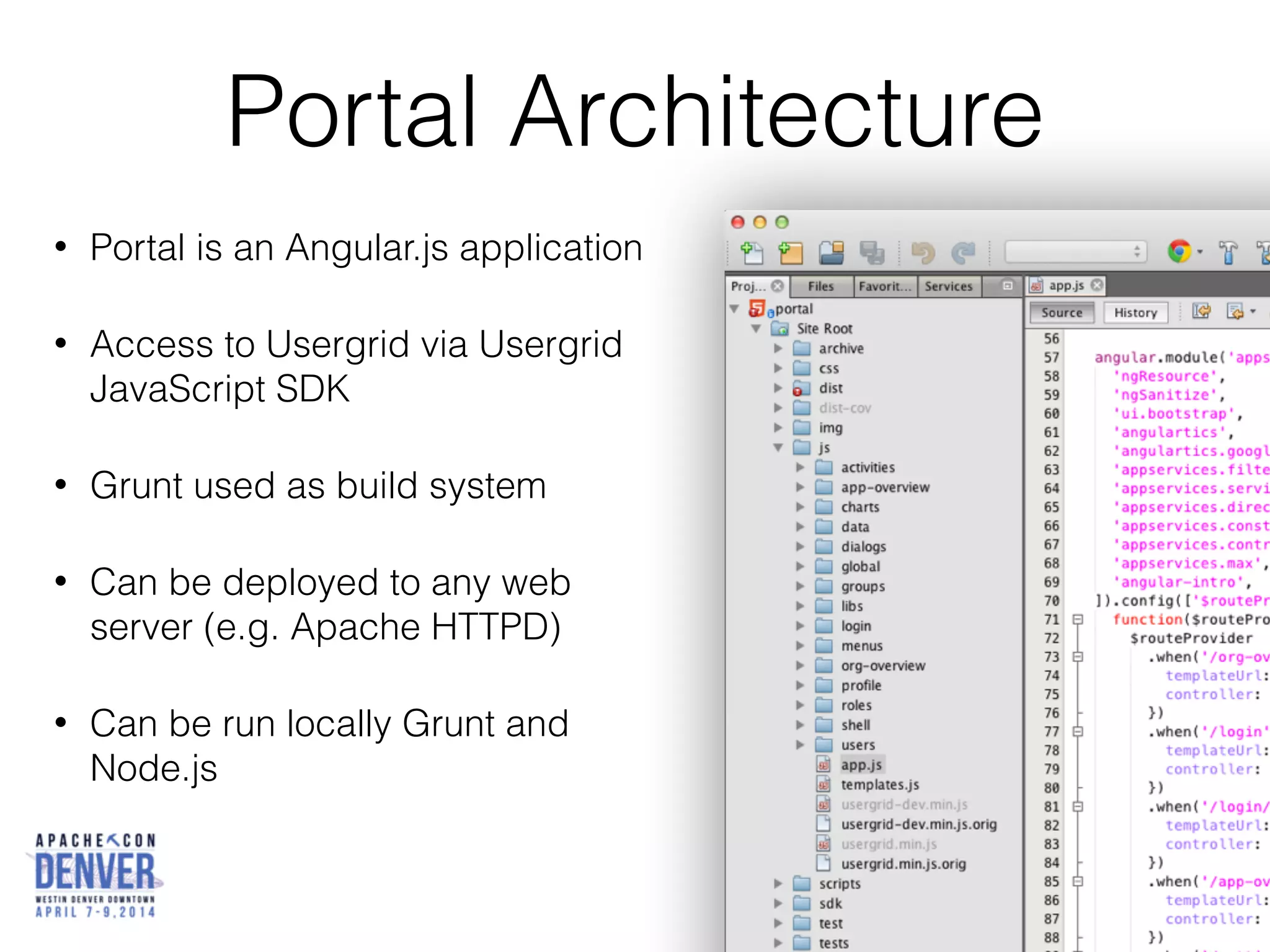
Task: Select the shell folder
Action: click(x=855, y=725)
